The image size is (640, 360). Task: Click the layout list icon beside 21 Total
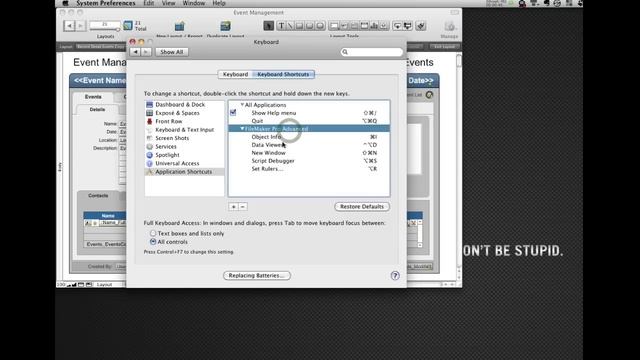(x=128, y=26)
